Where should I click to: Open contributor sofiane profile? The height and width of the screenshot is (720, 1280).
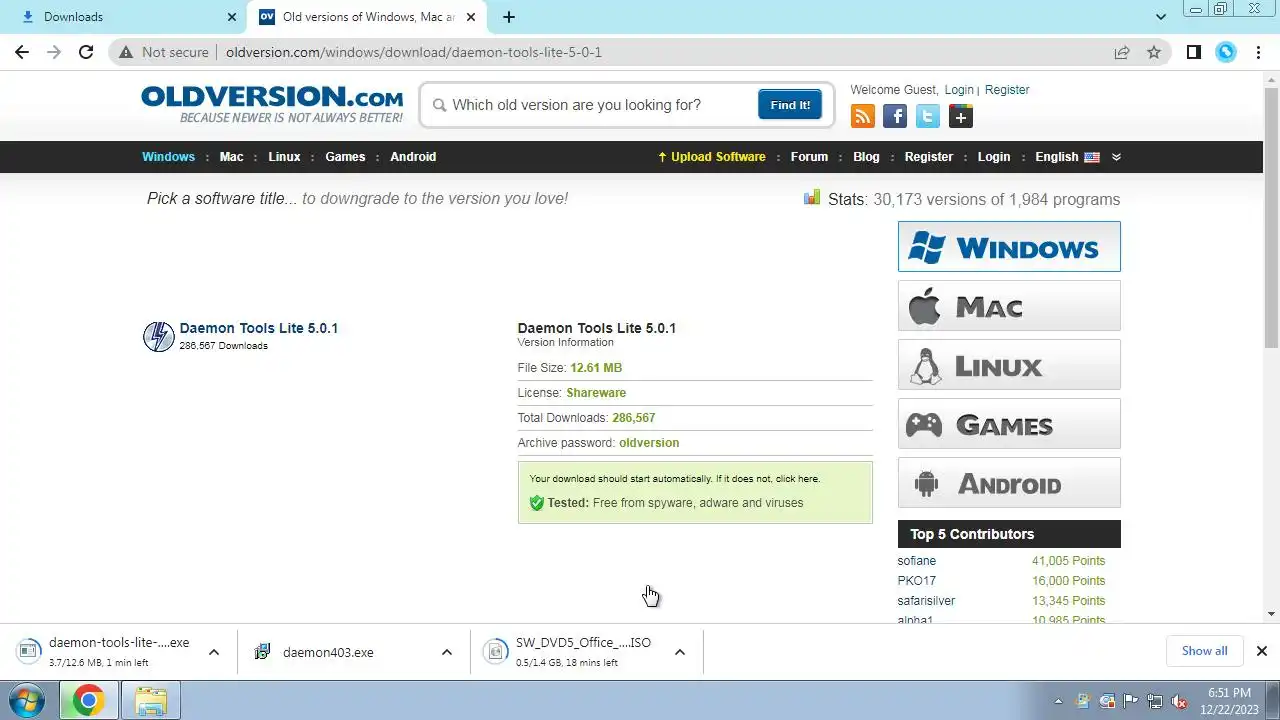917,561
